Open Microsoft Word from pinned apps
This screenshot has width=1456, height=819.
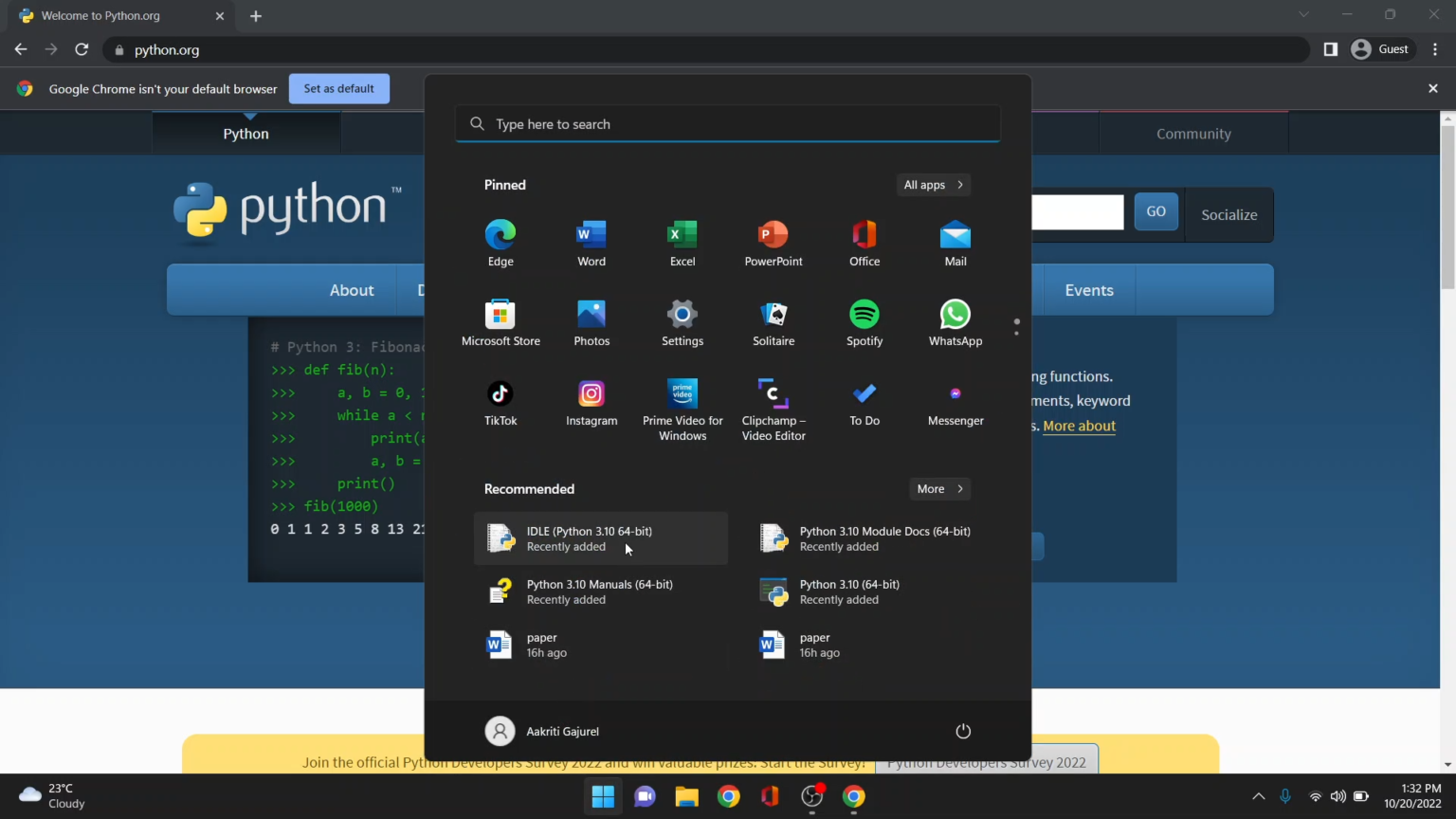[591, 243]
